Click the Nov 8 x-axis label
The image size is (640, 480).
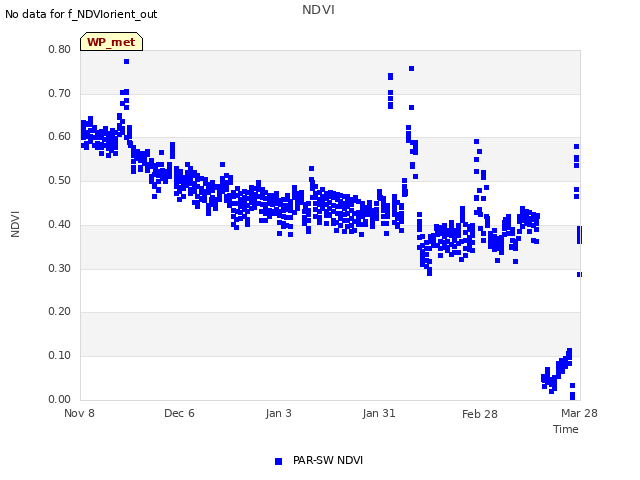coord(79,413)
